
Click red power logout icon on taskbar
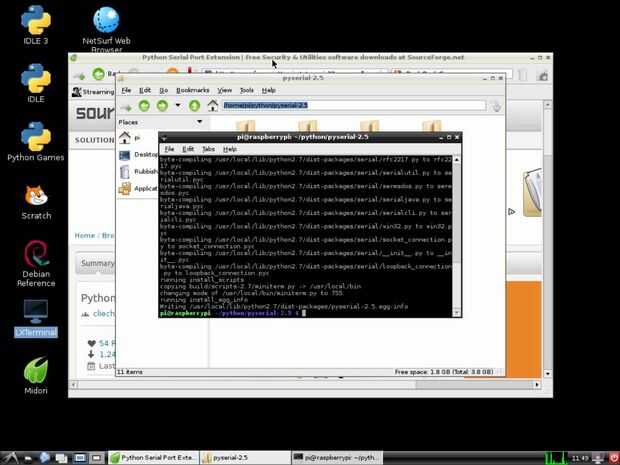pyautogui.click(x=614, y=458)
